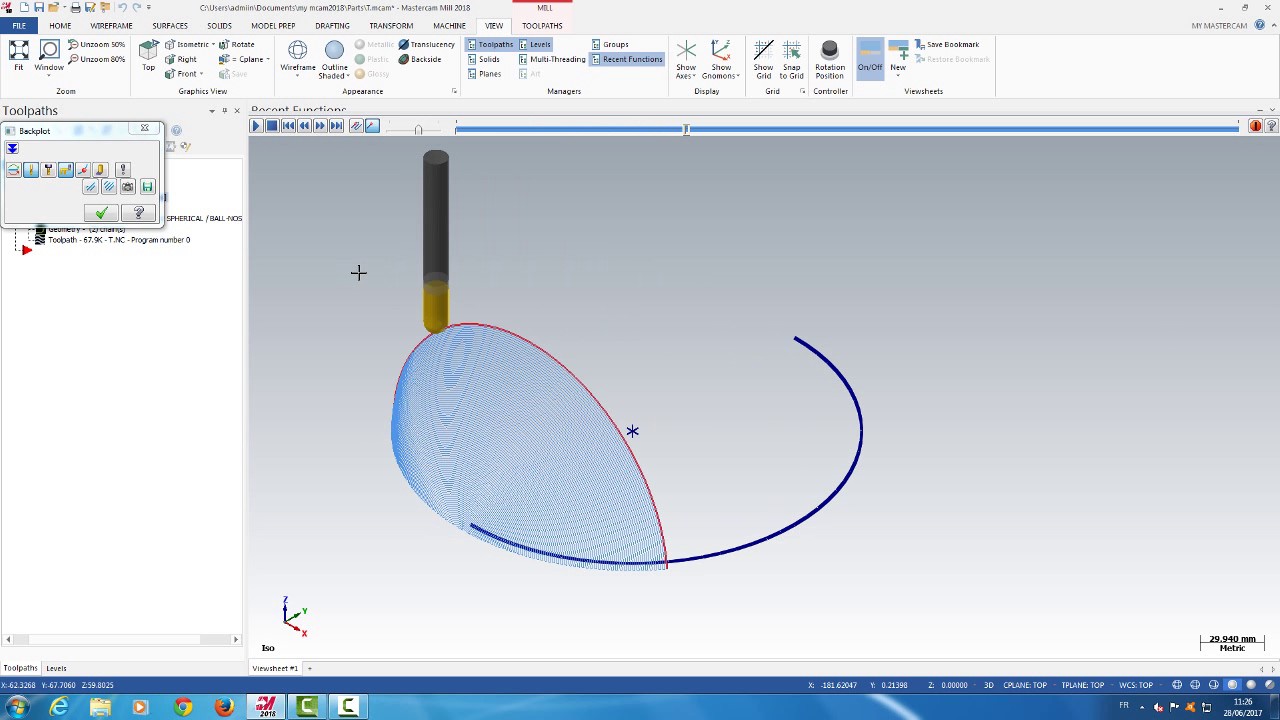This screenshot has height=720, width=1280.
Task: Click Show Gnomons icon
Action: click(721, 51)
